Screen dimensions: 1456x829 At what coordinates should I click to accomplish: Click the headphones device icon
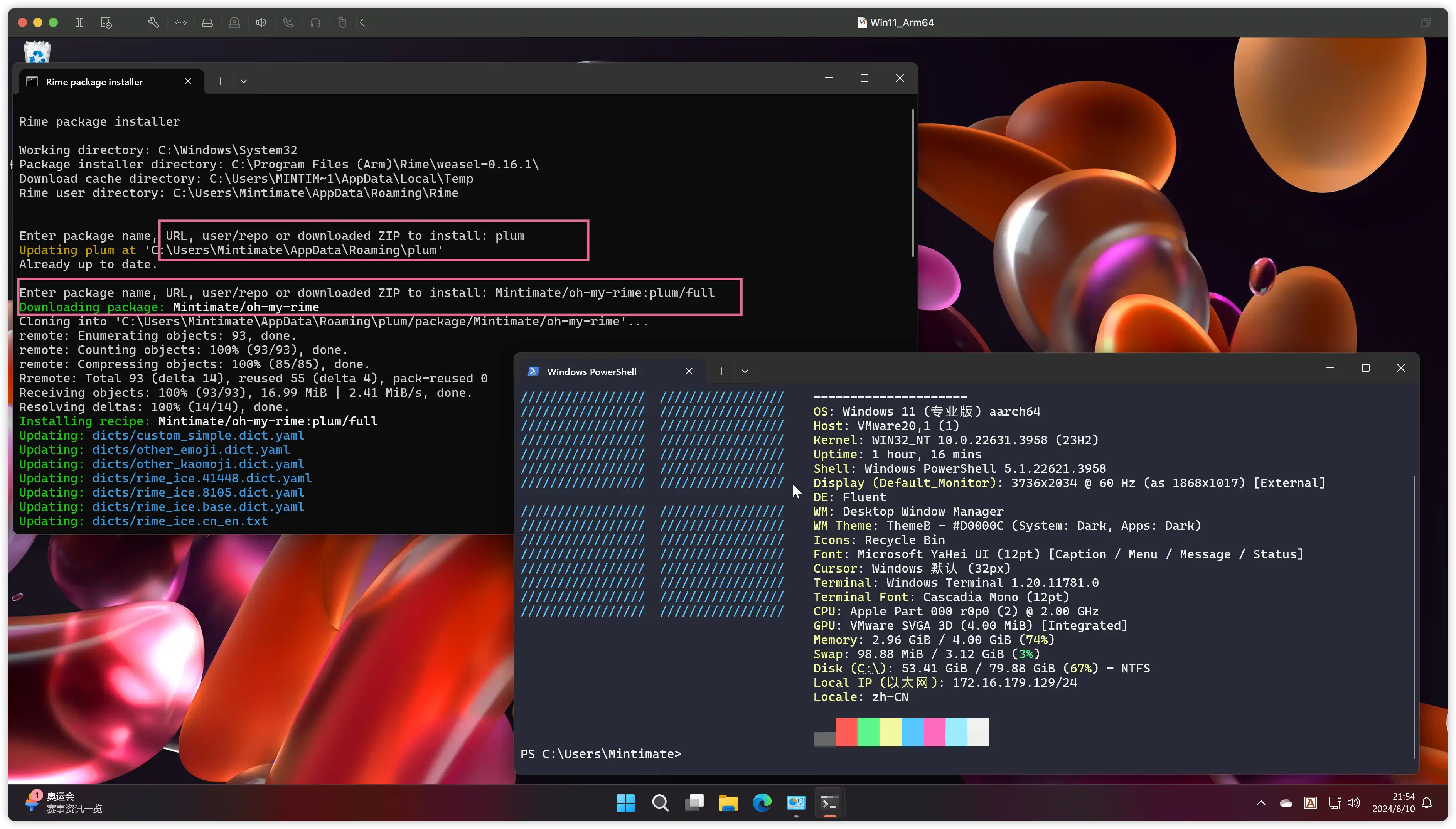click(315, 22)
